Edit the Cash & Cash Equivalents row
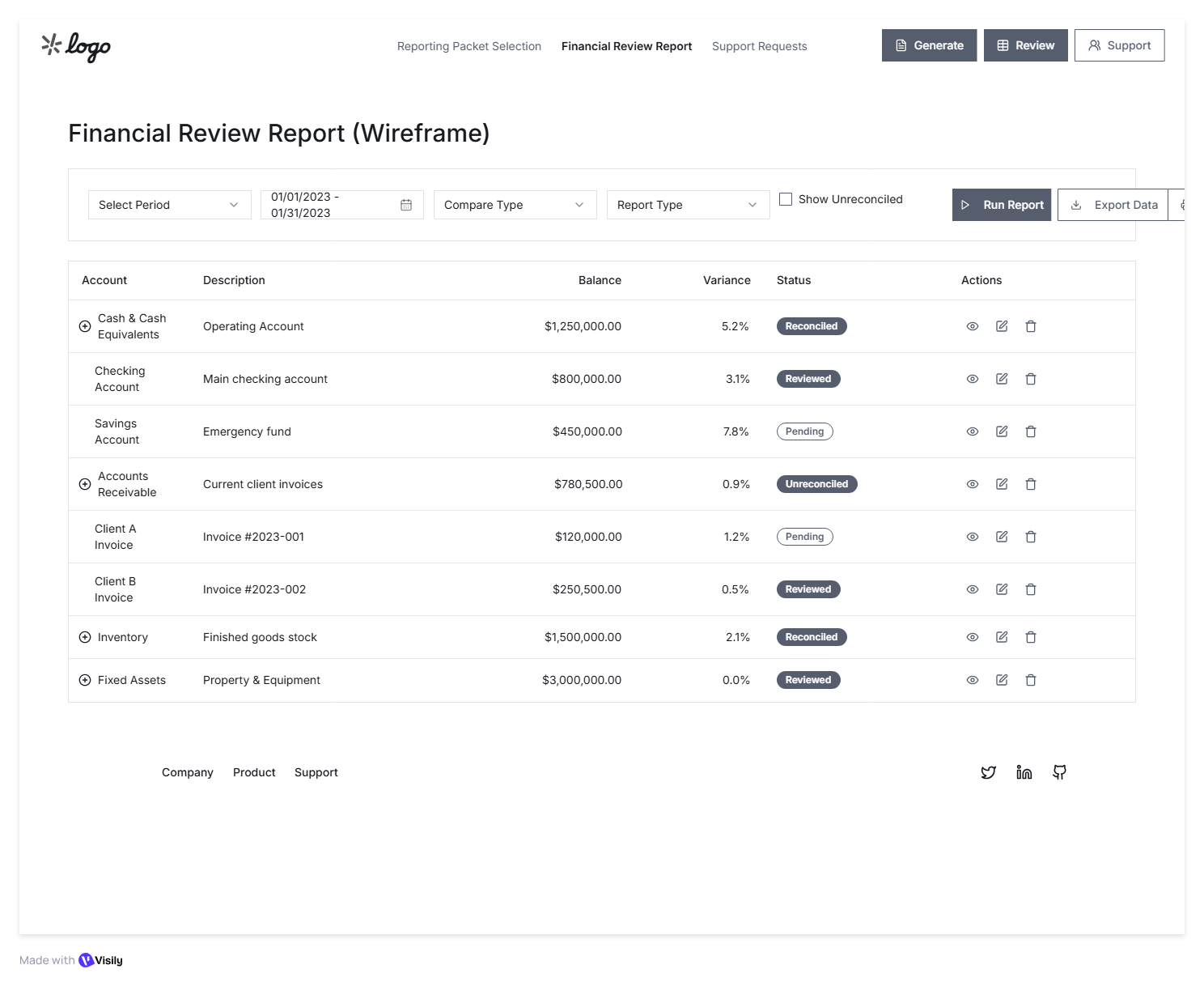Screen dimensions: 1204x986 [1002, 326]
